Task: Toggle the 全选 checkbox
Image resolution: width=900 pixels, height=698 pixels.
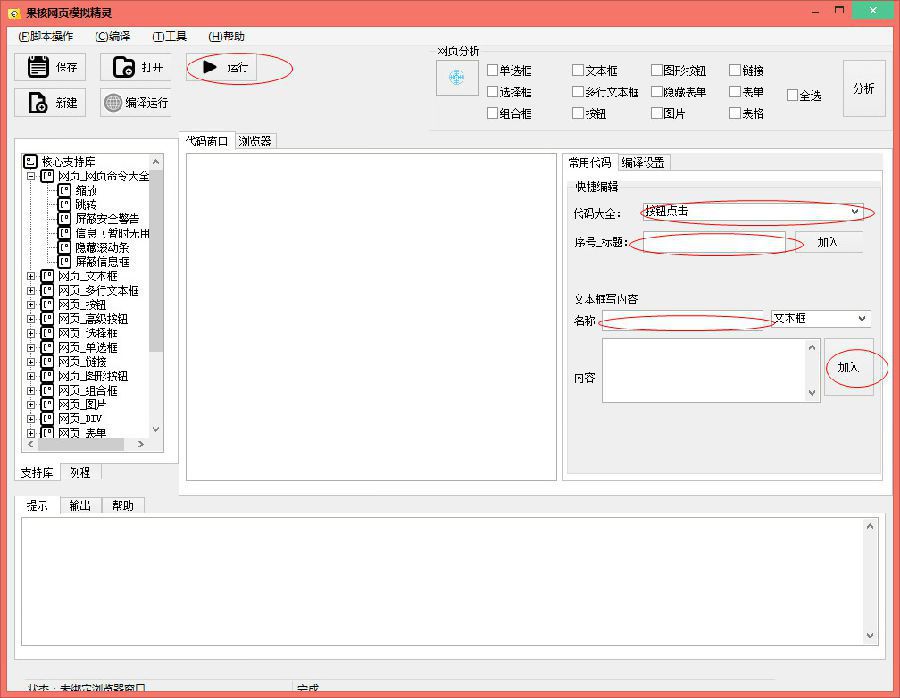Action: (792, 95)
